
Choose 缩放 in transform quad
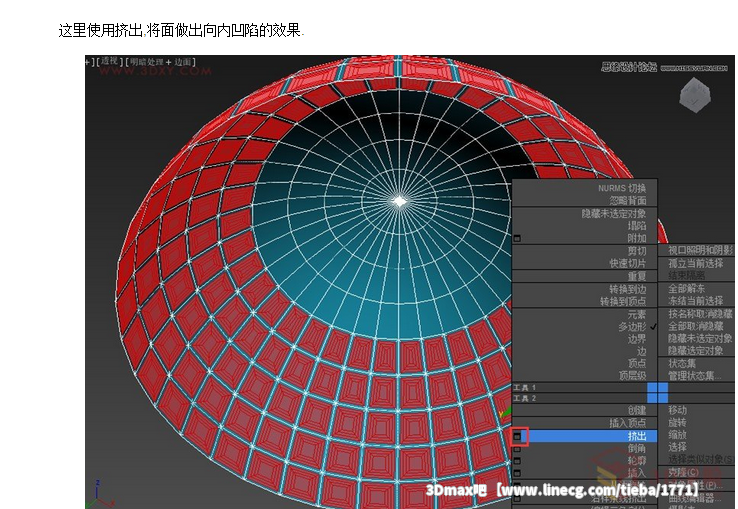point(678,435)
